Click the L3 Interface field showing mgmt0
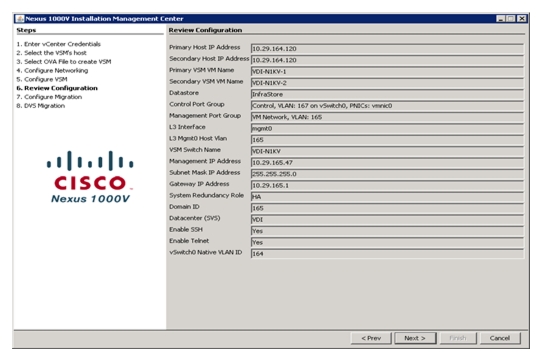The width and height of the screenshot is (543, 362). pyautogui.click(x=388, y=129)
